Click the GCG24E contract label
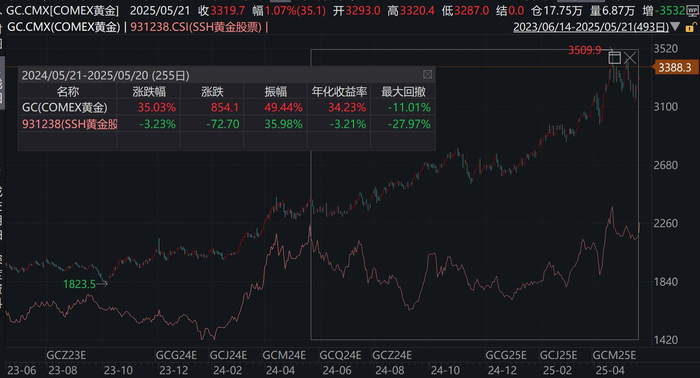The image size is (700, 378). click(176, 355)
